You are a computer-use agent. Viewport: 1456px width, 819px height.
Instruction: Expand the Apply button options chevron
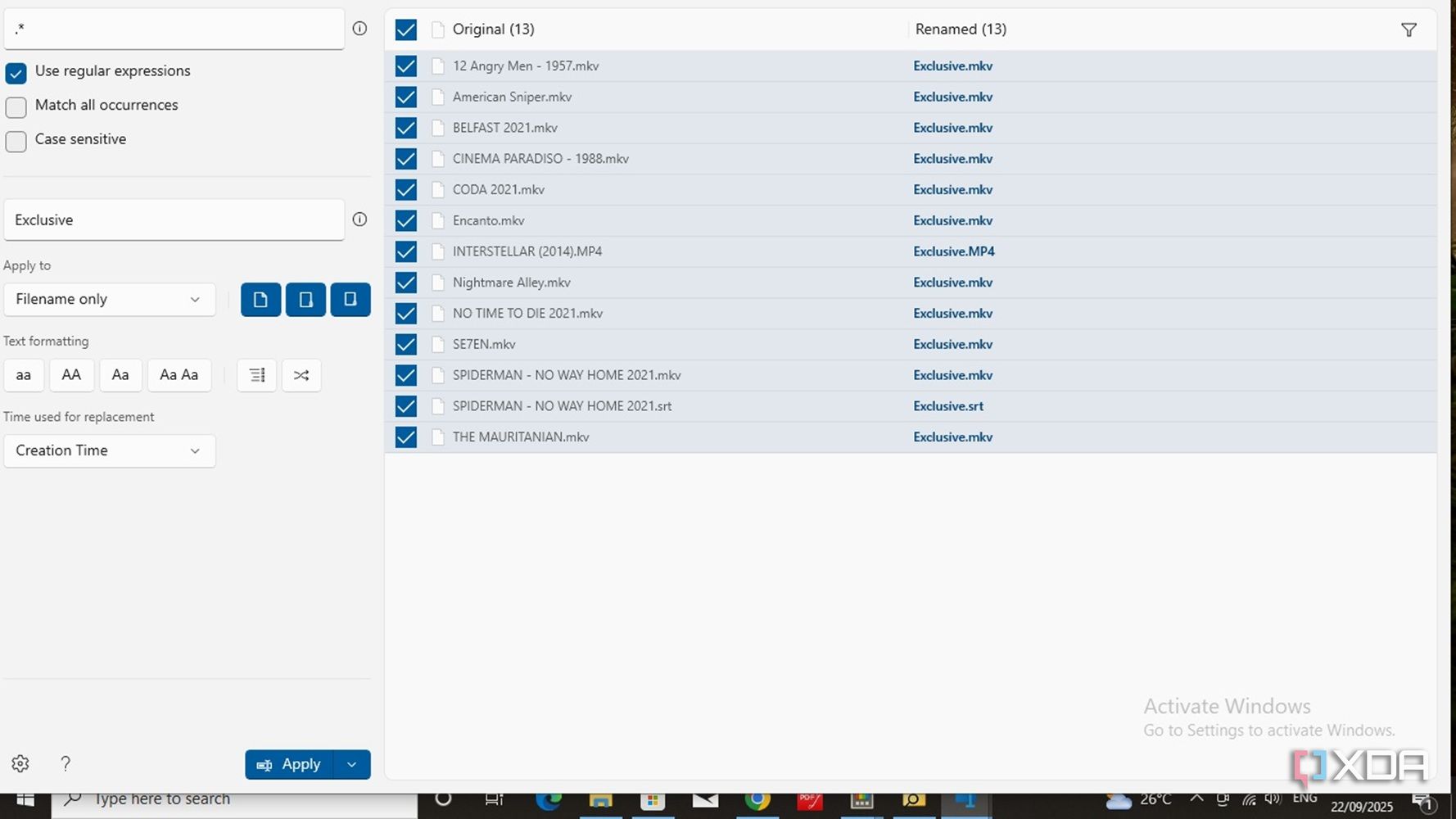point(352,765)
